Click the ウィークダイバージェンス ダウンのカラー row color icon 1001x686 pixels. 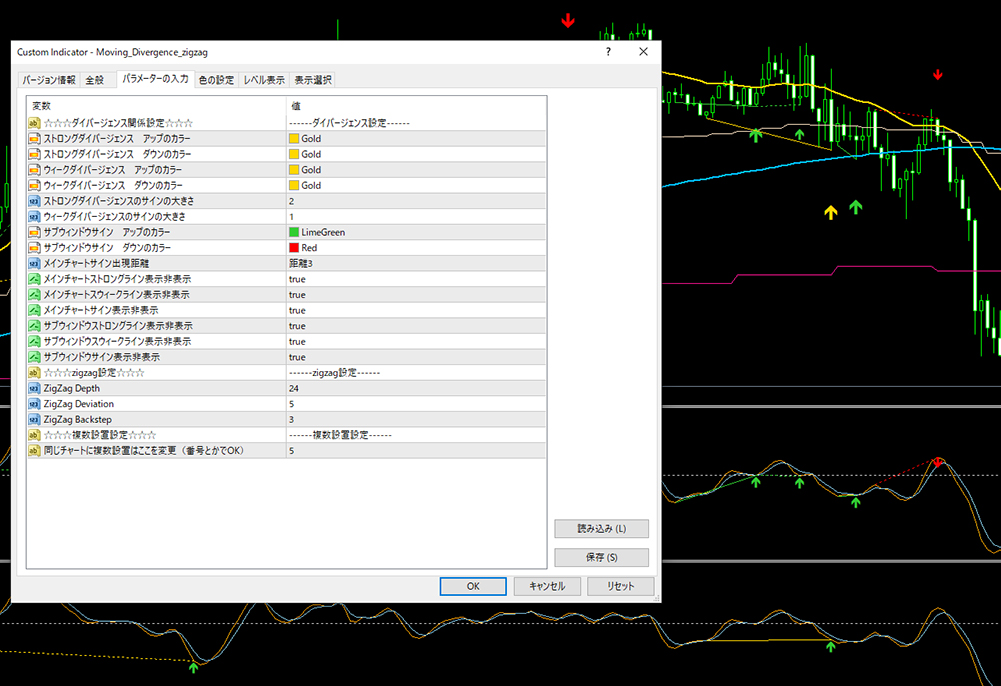(34, 185)
